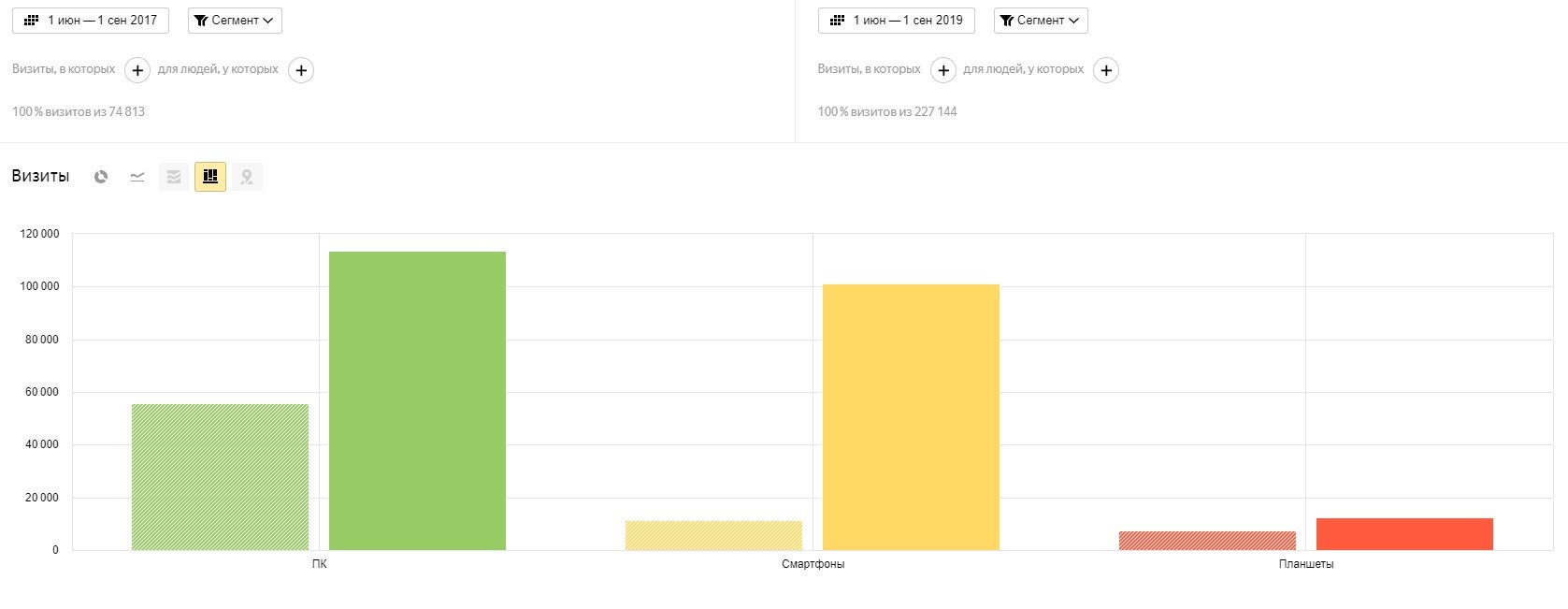
Task: Click the solid green ПК bar
Action: [x=417, y=400]
